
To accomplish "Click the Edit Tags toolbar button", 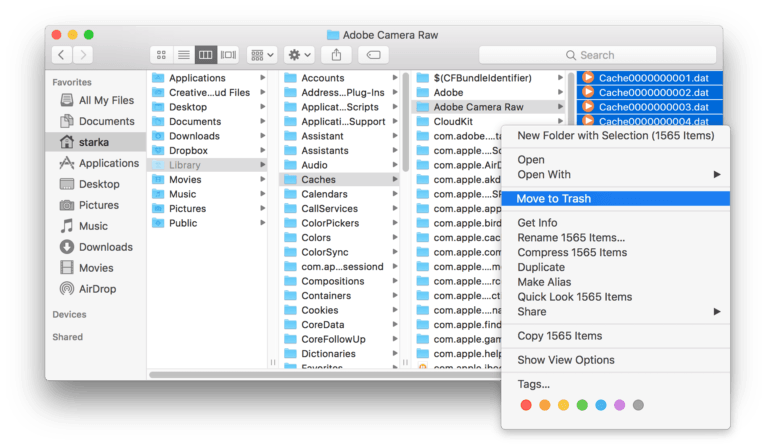I will (373, 55).
